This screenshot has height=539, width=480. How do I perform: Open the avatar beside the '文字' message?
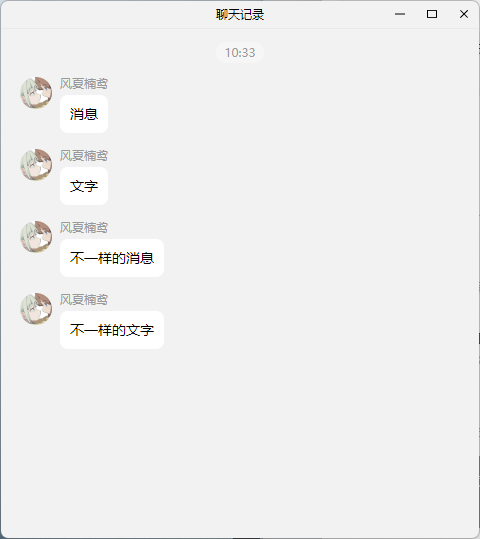(36, 165)
